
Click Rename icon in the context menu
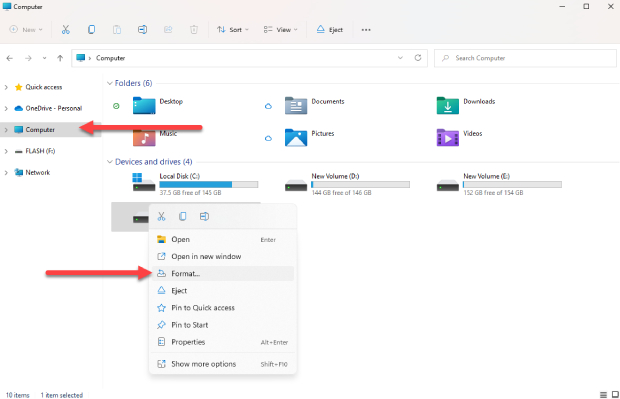(x=204, y=217)
